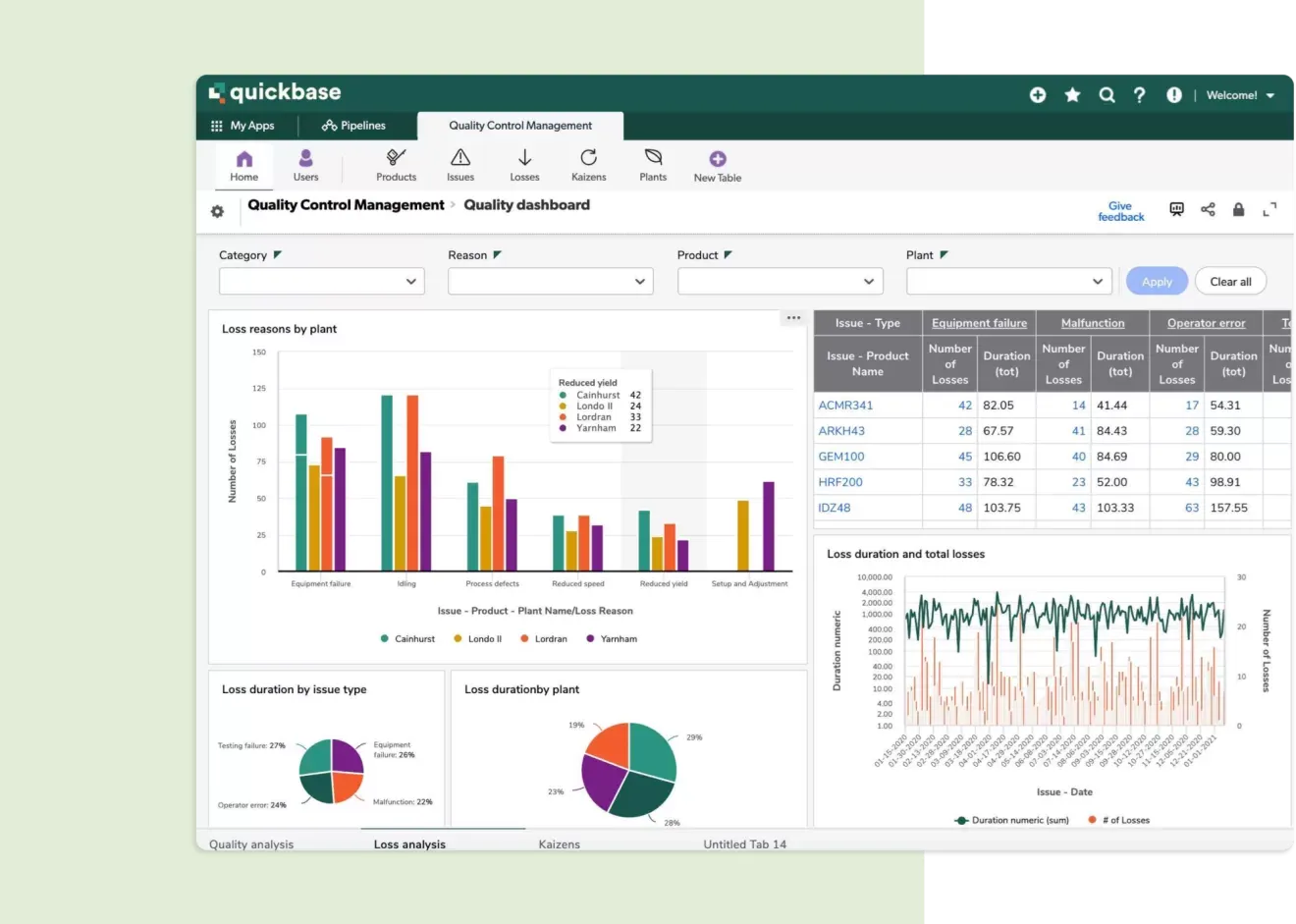Image resolution: width=1296 pixels, height=924 pixels.
Task: Click the share icon near Give feedback
Action: (1208, 209)
